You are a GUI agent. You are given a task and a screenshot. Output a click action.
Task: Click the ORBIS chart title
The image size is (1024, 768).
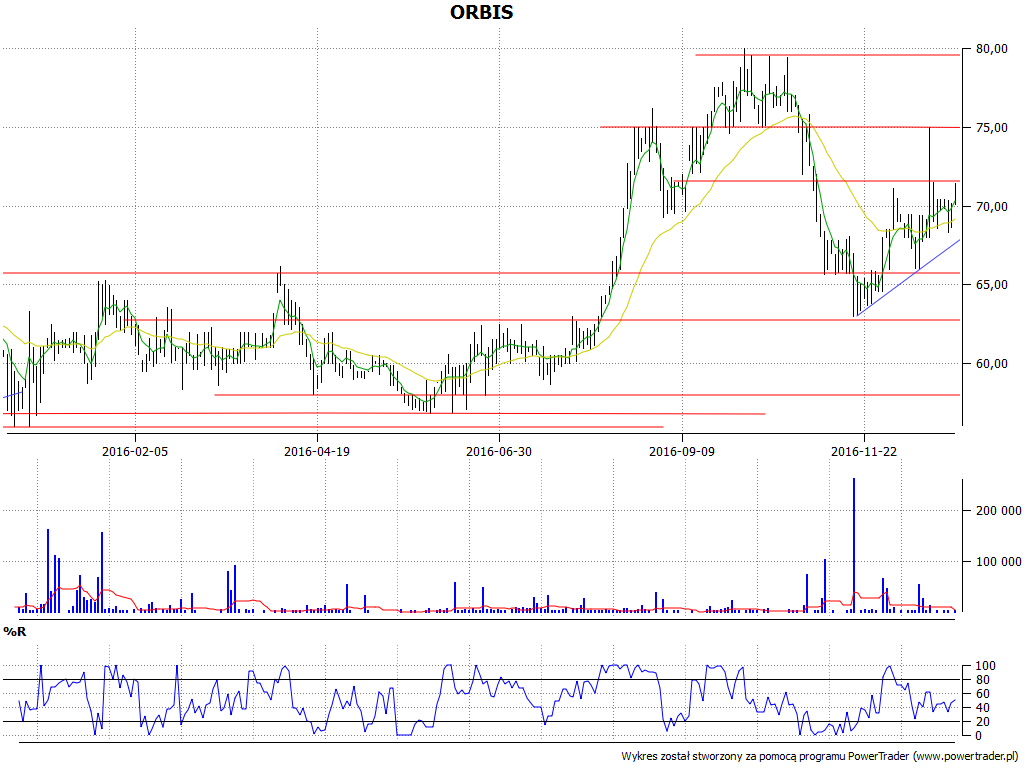[481, 12]
